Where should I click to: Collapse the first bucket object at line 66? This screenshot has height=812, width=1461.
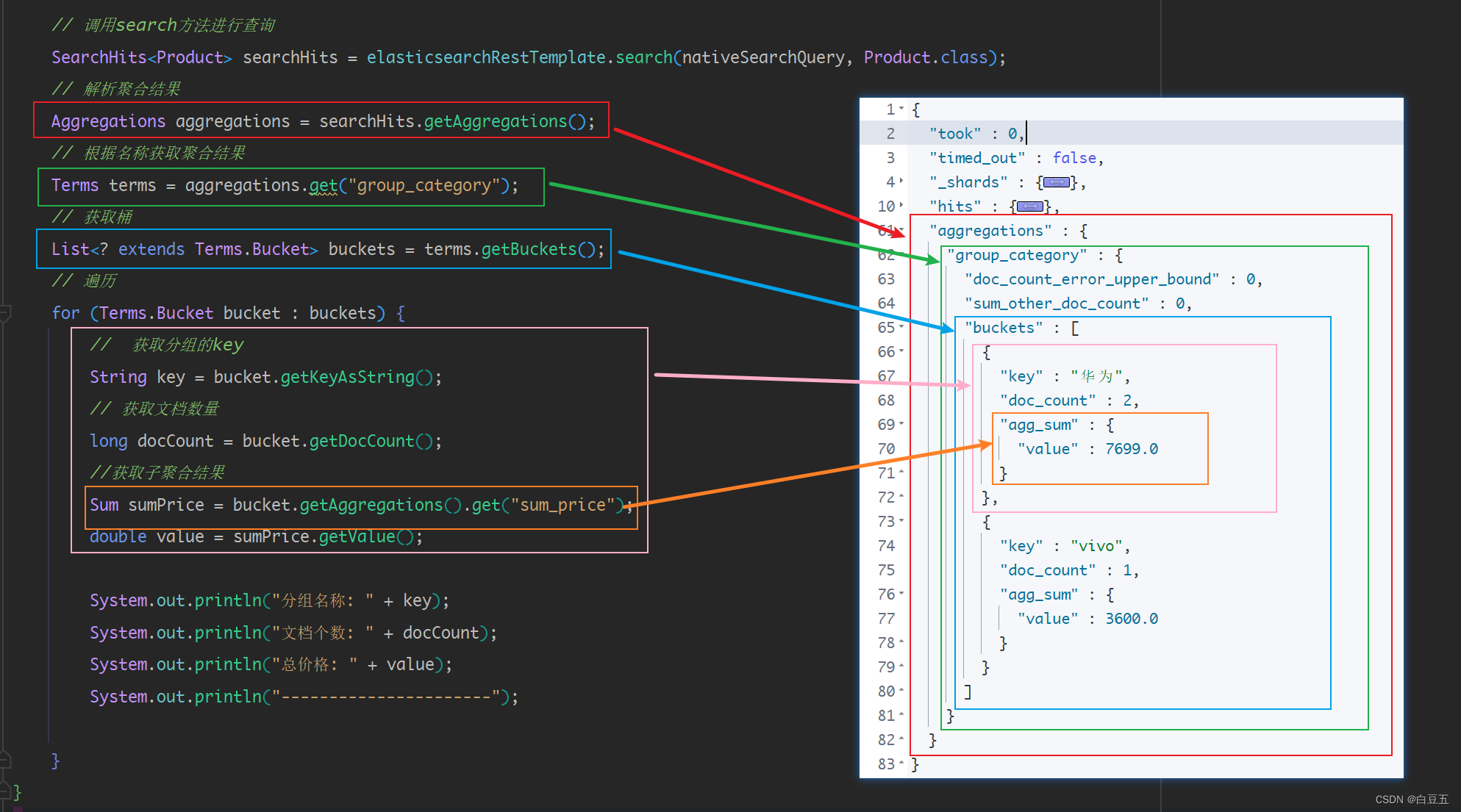click(902, 351)
